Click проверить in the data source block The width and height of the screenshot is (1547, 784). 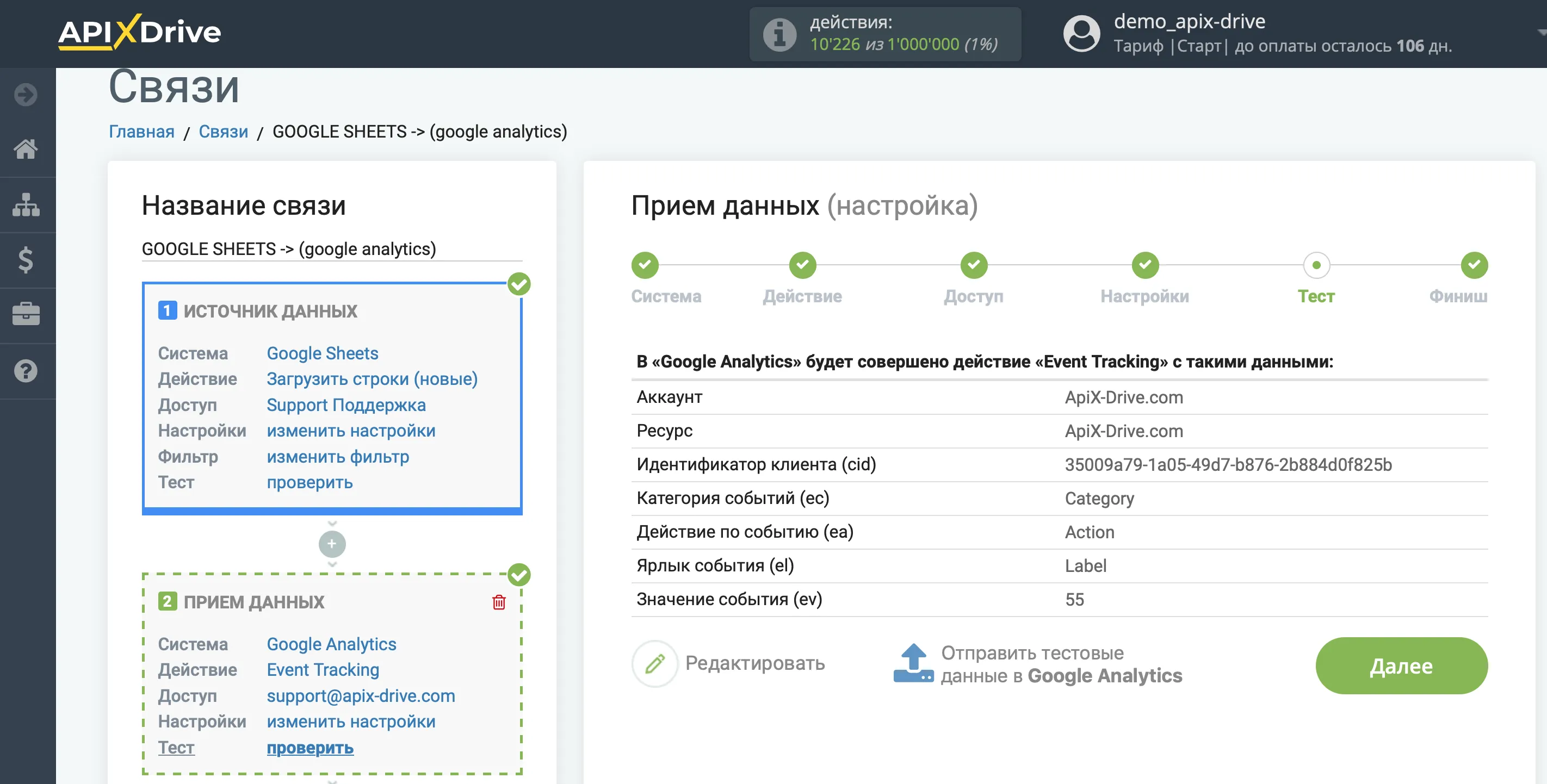(310, 482)
